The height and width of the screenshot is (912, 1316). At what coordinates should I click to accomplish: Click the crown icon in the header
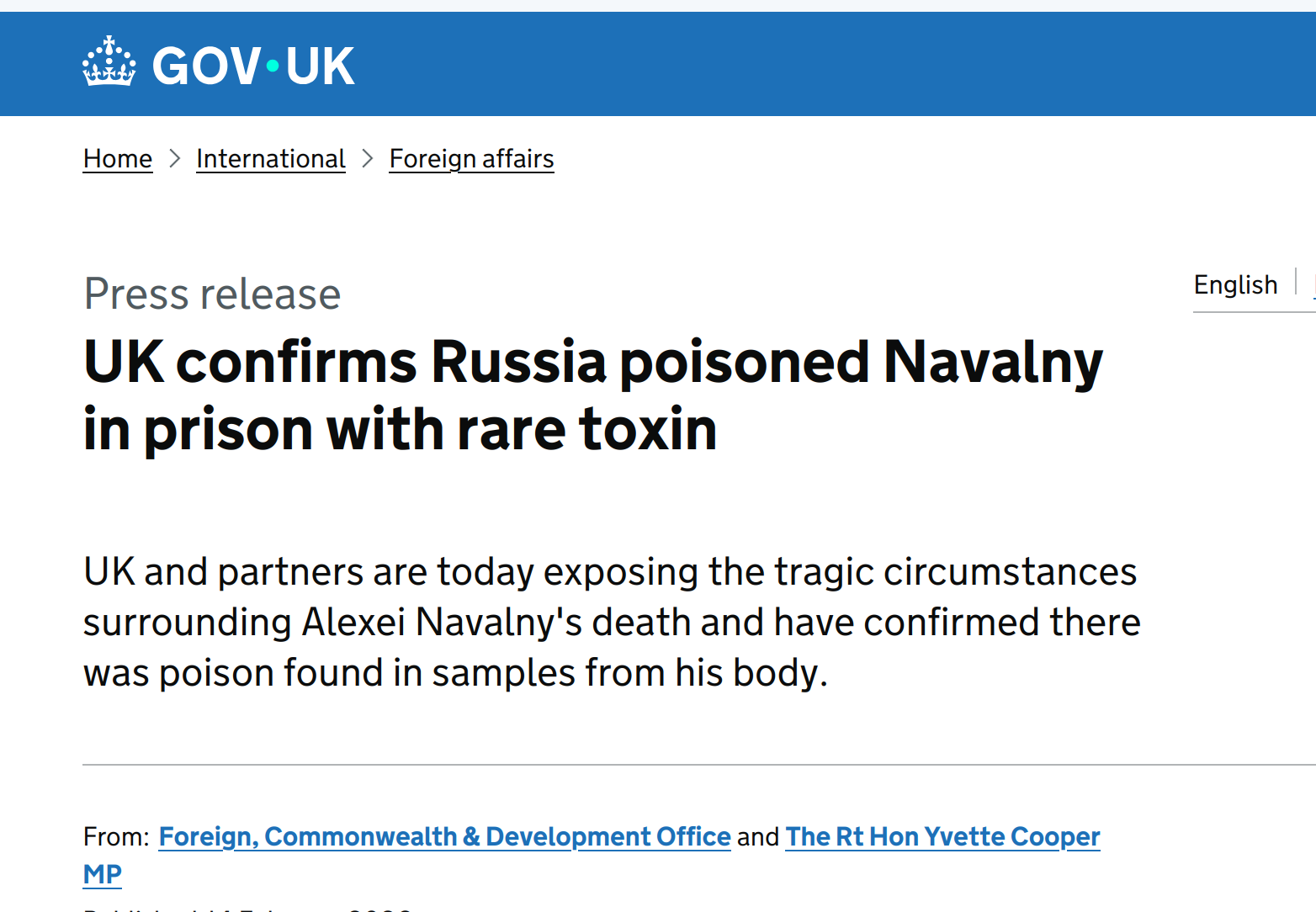109,61
